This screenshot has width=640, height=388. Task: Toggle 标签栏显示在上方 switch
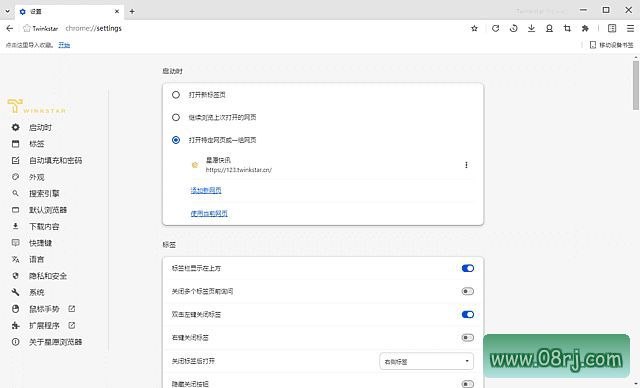pyautogui.click(x=467, y=268)
